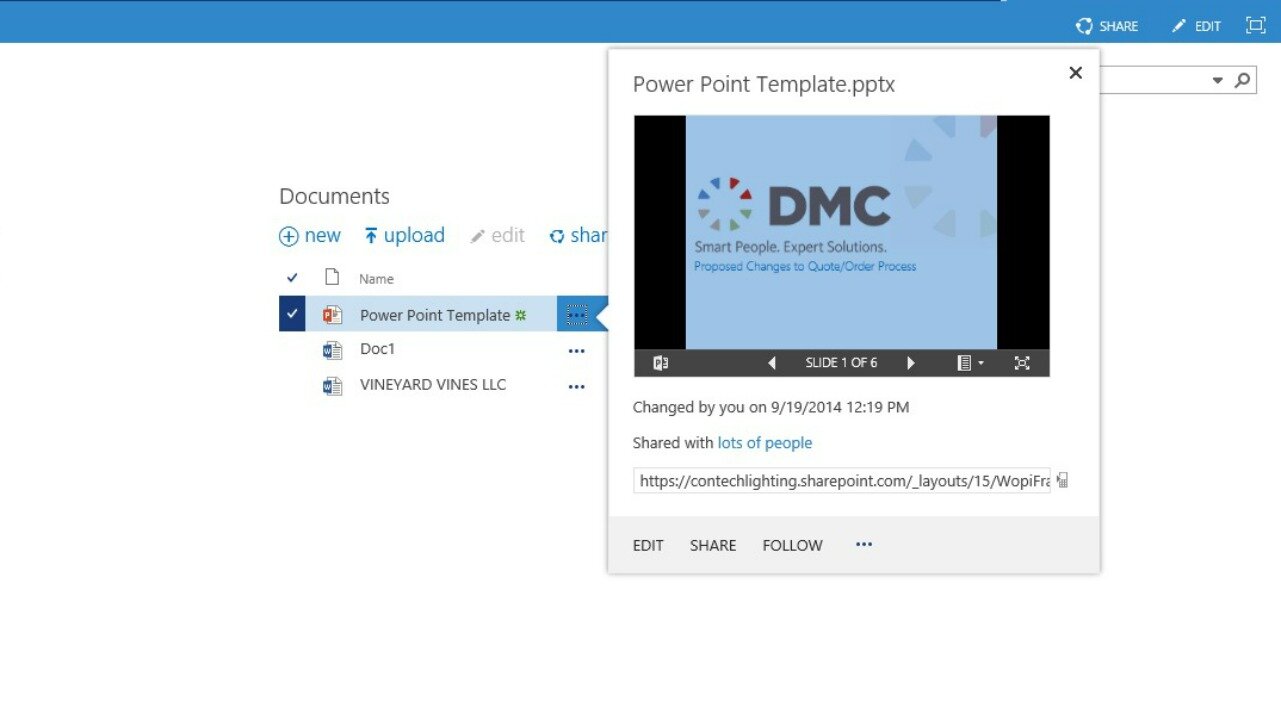Screen dimensions: 1281x720
Task: Open the preview in full screen
Action: click(1022, 363)
